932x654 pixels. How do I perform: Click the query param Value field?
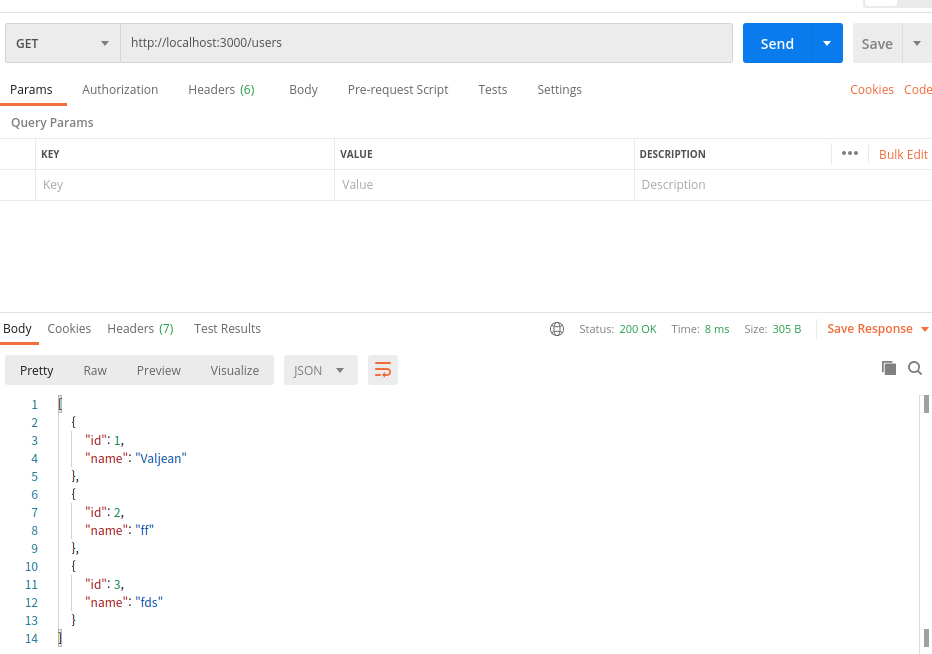484,185
